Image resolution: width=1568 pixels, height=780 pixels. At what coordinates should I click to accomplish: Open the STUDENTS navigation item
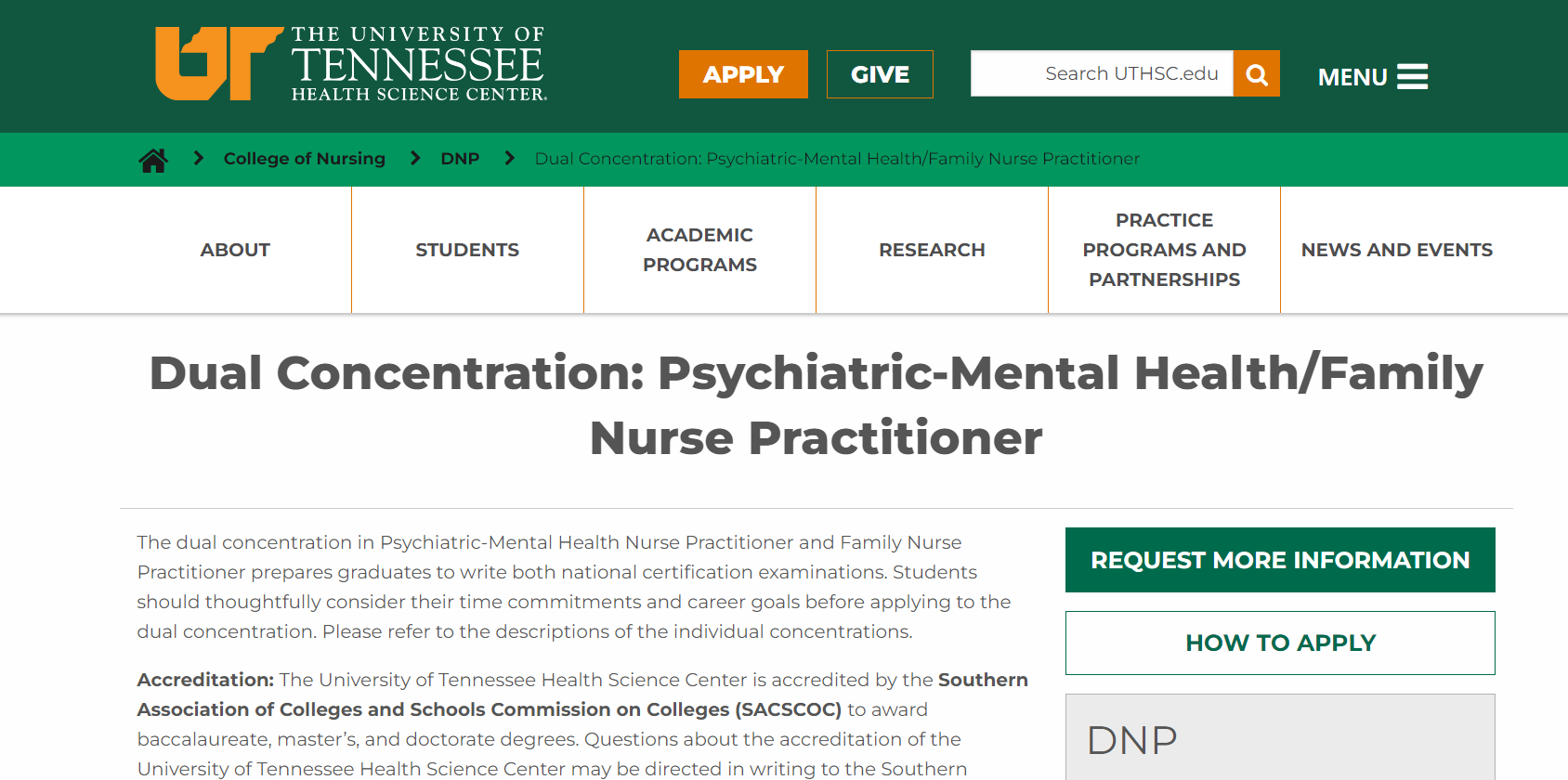click(x=467, y=250)
